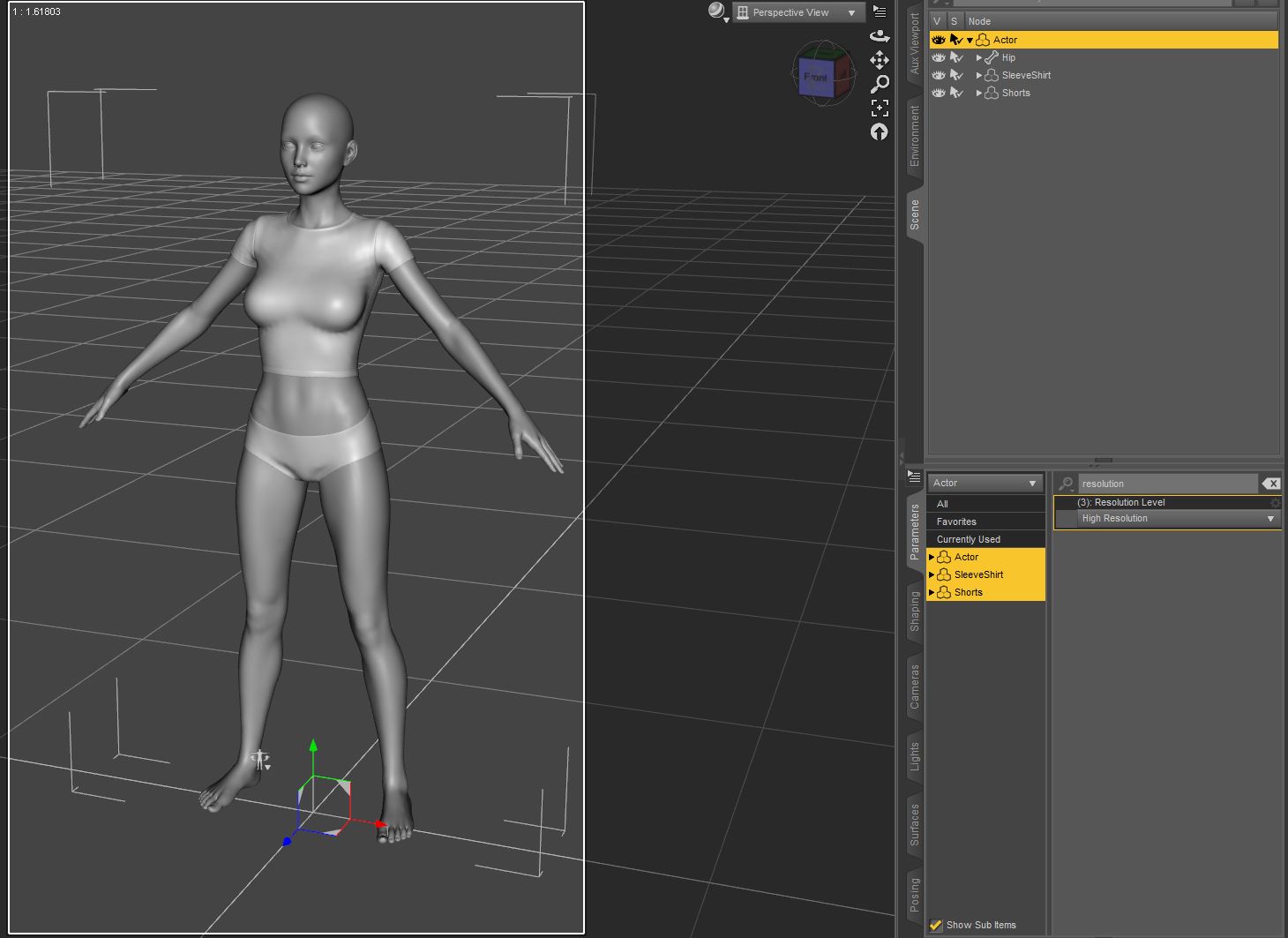Click Shorts figure icon in Scene tree
The height and width of the screenshot is (938, 1288).
pyautogui.click(x=992, y=93)
